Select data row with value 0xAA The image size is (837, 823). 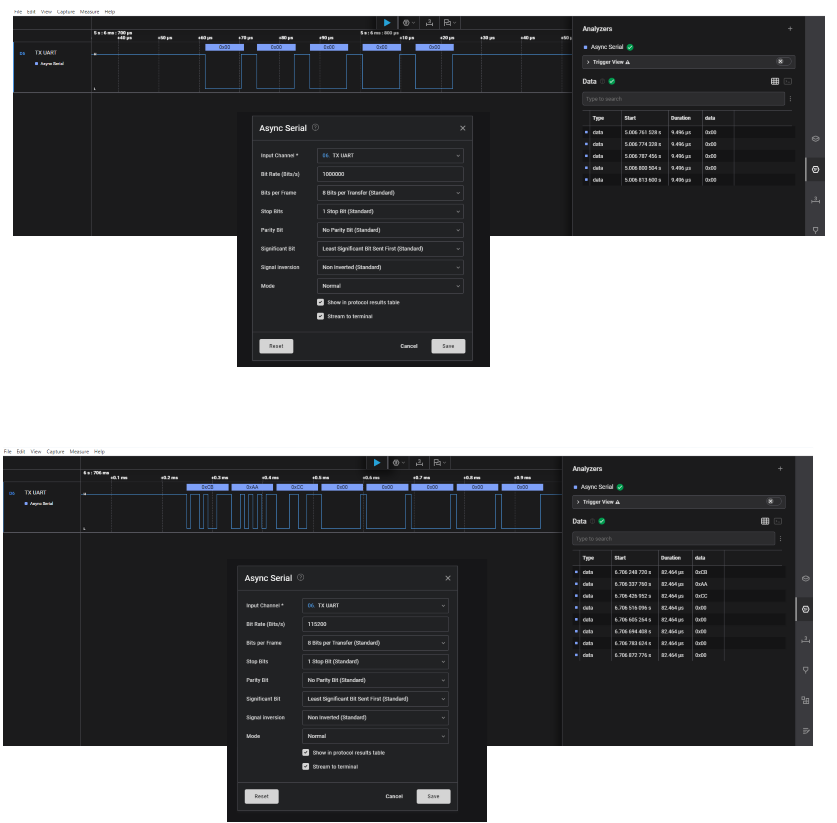[x=678, y=584]
